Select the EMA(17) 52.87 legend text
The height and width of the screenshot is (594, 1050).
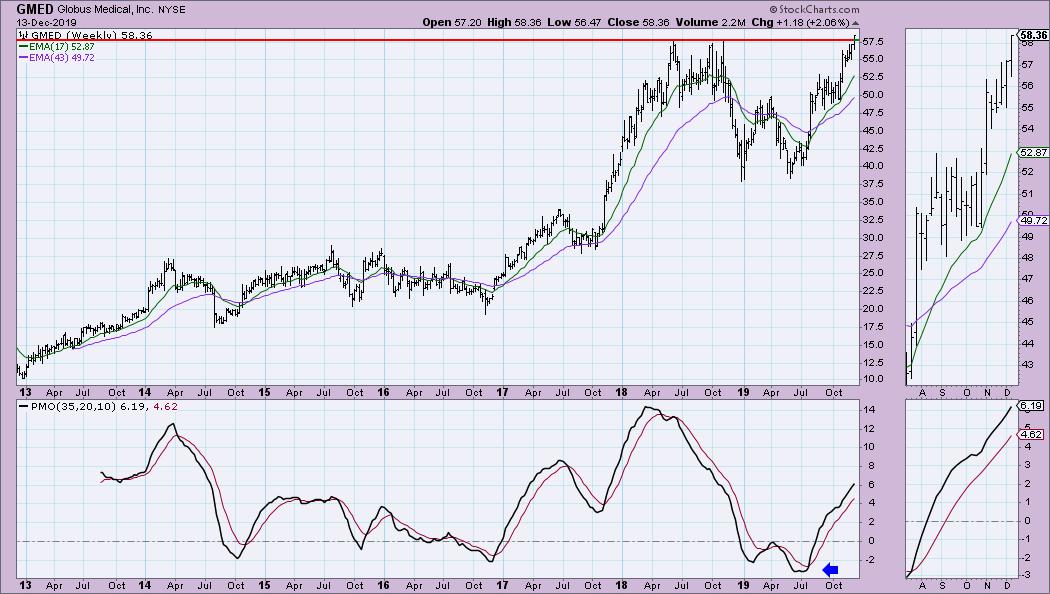[62, 47]
